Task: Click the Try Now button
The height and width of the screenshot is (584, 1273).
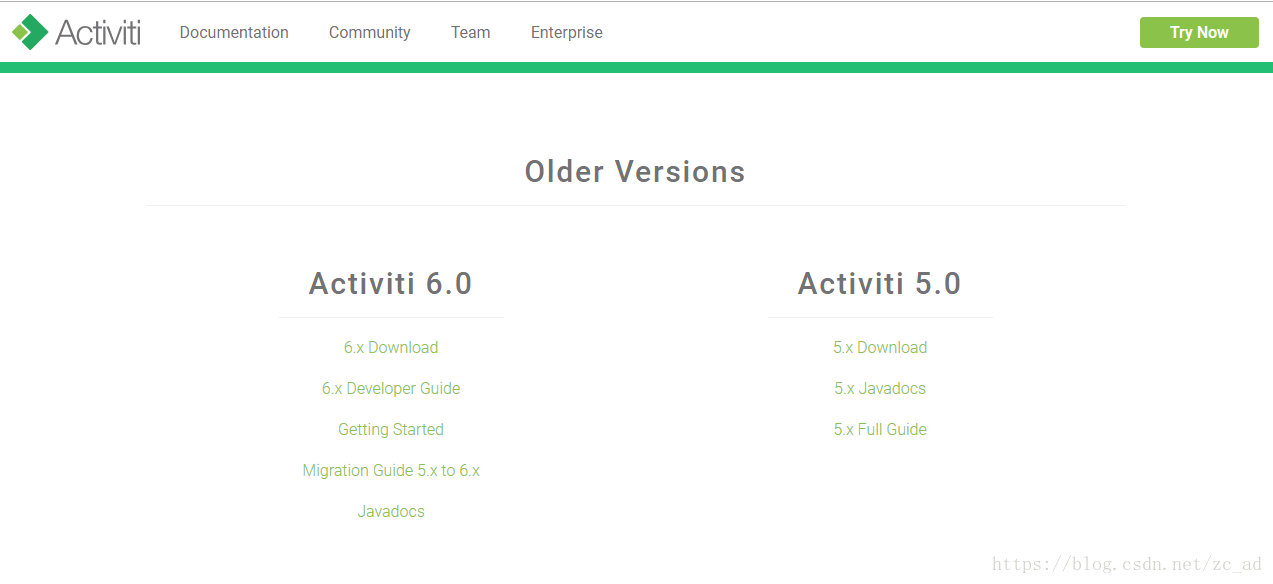Action: coord(1199,32)
